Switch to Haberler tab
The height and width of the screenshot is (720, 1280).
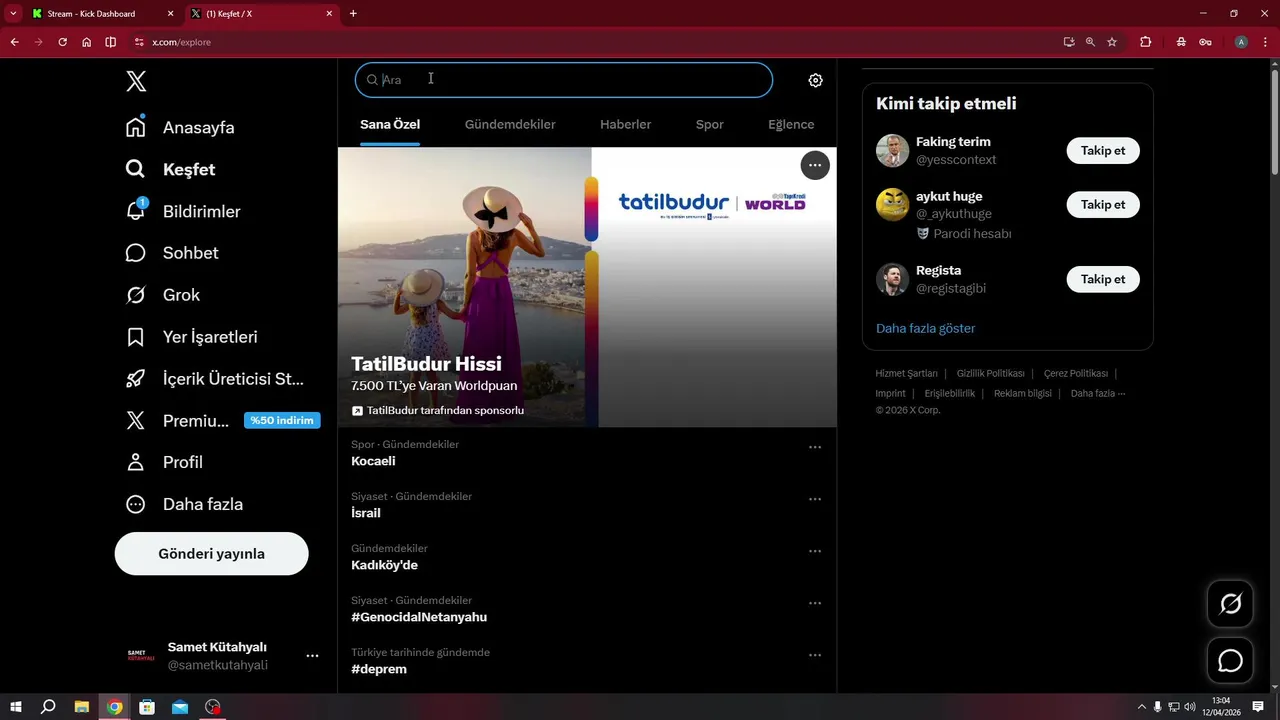pos(626,125)
